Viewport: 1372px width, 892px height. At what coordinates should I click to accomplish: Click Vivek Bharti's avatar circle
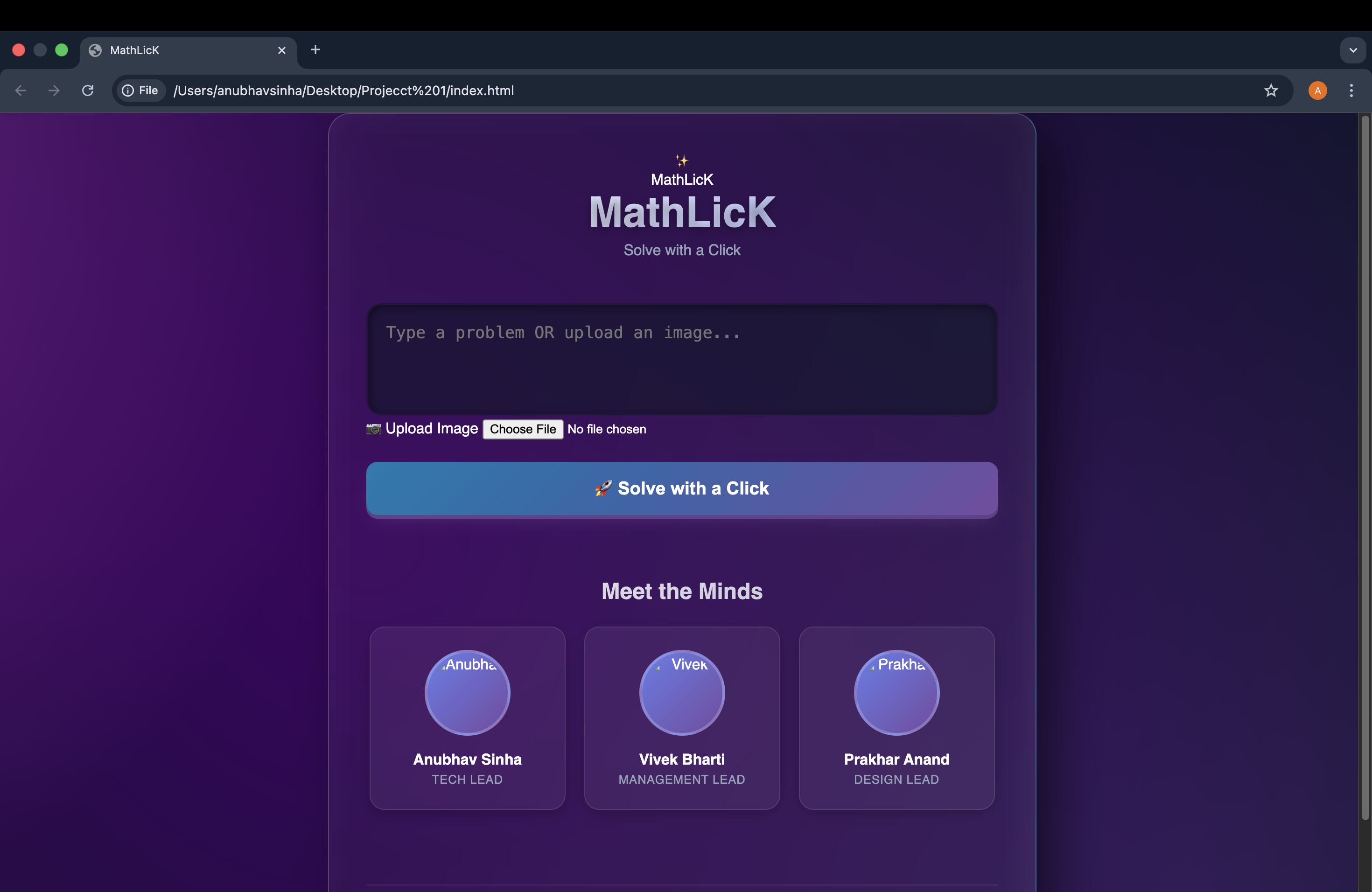681,693
